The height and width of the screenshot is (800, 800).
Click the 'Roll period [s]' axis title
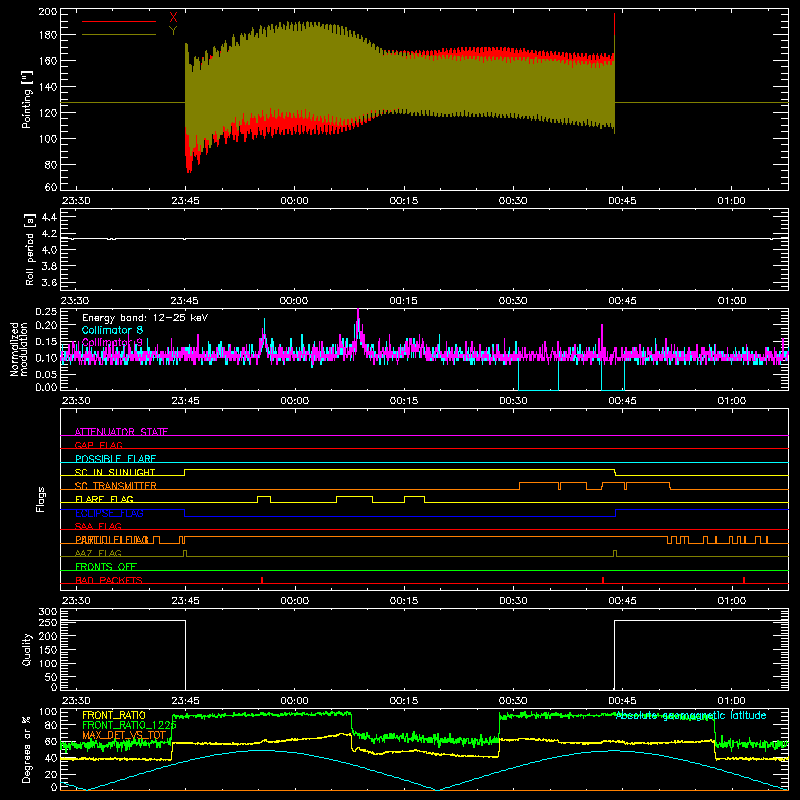point(30,249)
